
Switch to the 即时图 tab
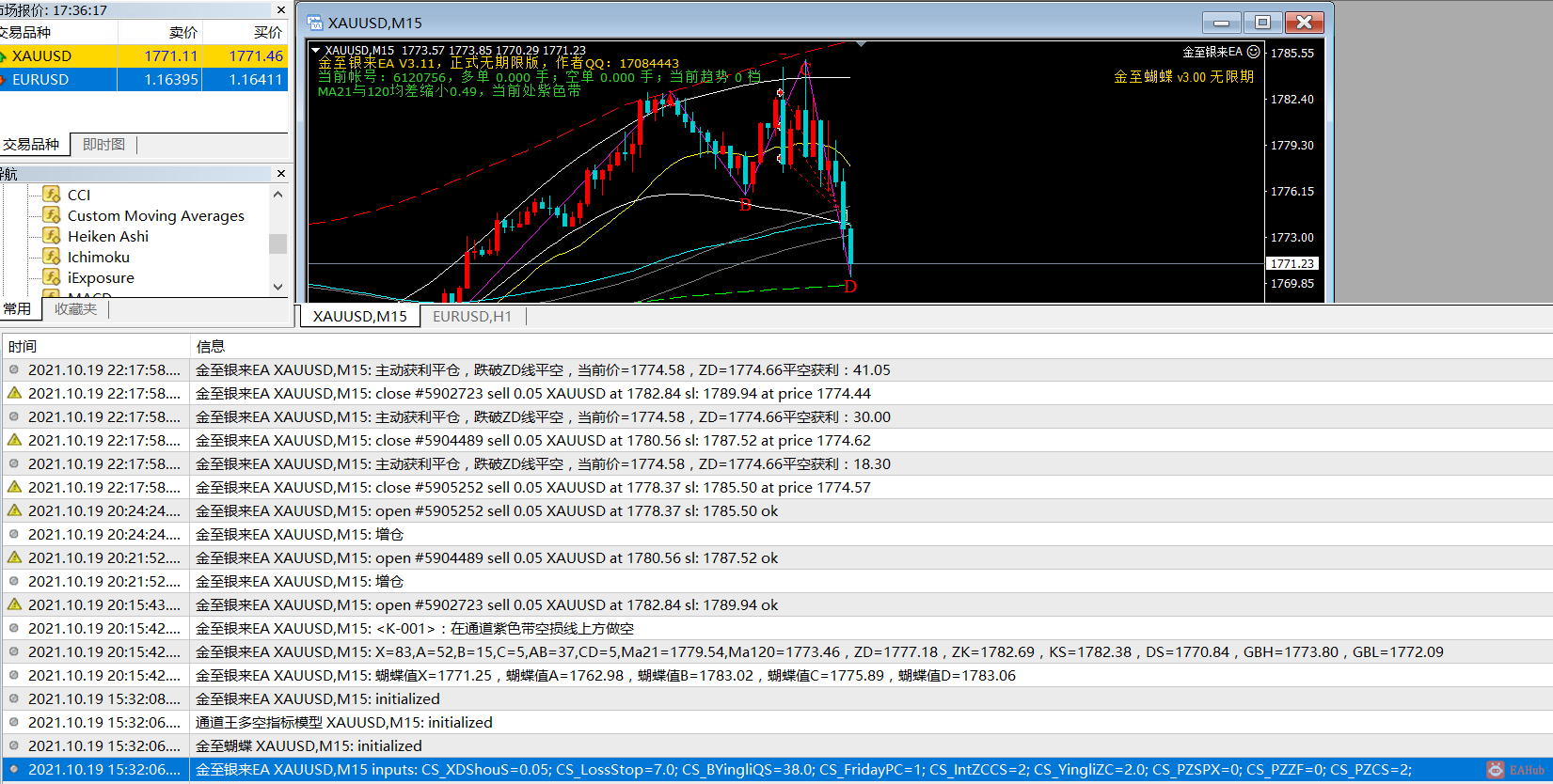pyautogui.click(x=103, y=145)
